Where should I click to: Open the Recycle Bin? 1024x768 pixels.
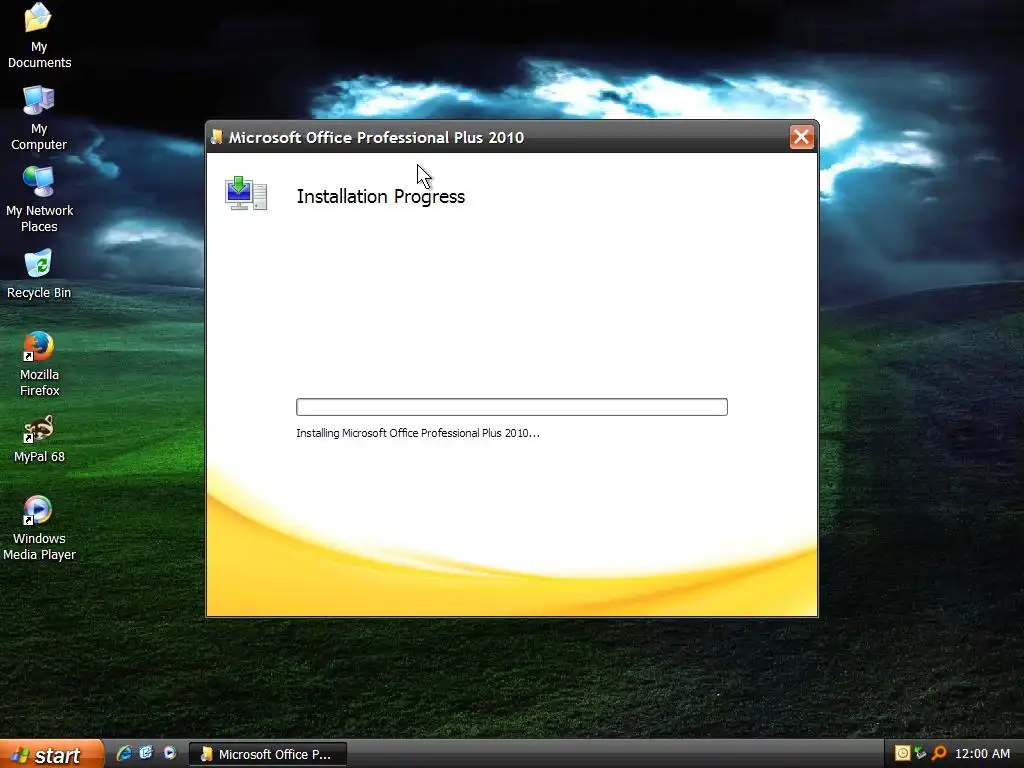39,274
